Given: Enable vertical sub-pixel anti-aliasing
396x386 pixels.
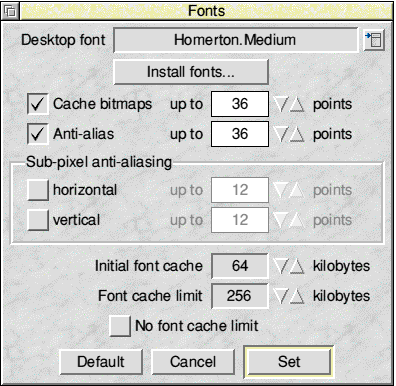Looking at the screenshot, I should pos(38,220).
